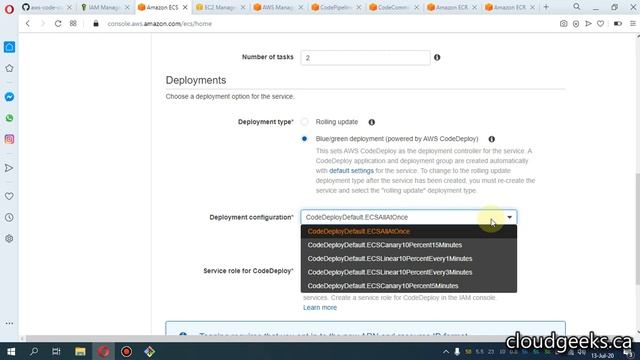Show info icon for Blue/green deployment
Screen dimensions: 640x360
tap(492, 139)
